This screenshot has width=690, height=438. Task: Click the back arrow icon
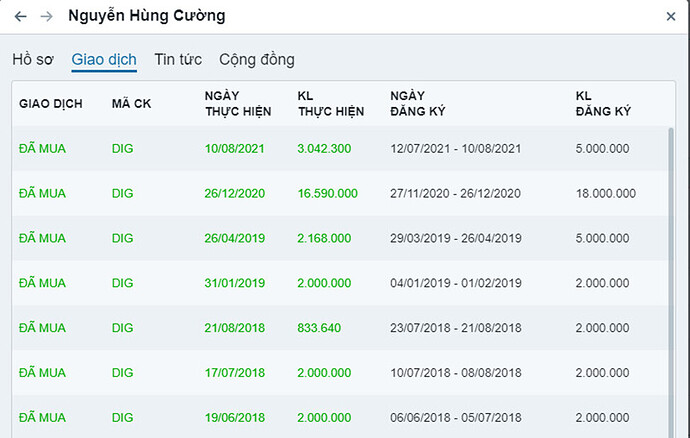(x=21, y=17)
